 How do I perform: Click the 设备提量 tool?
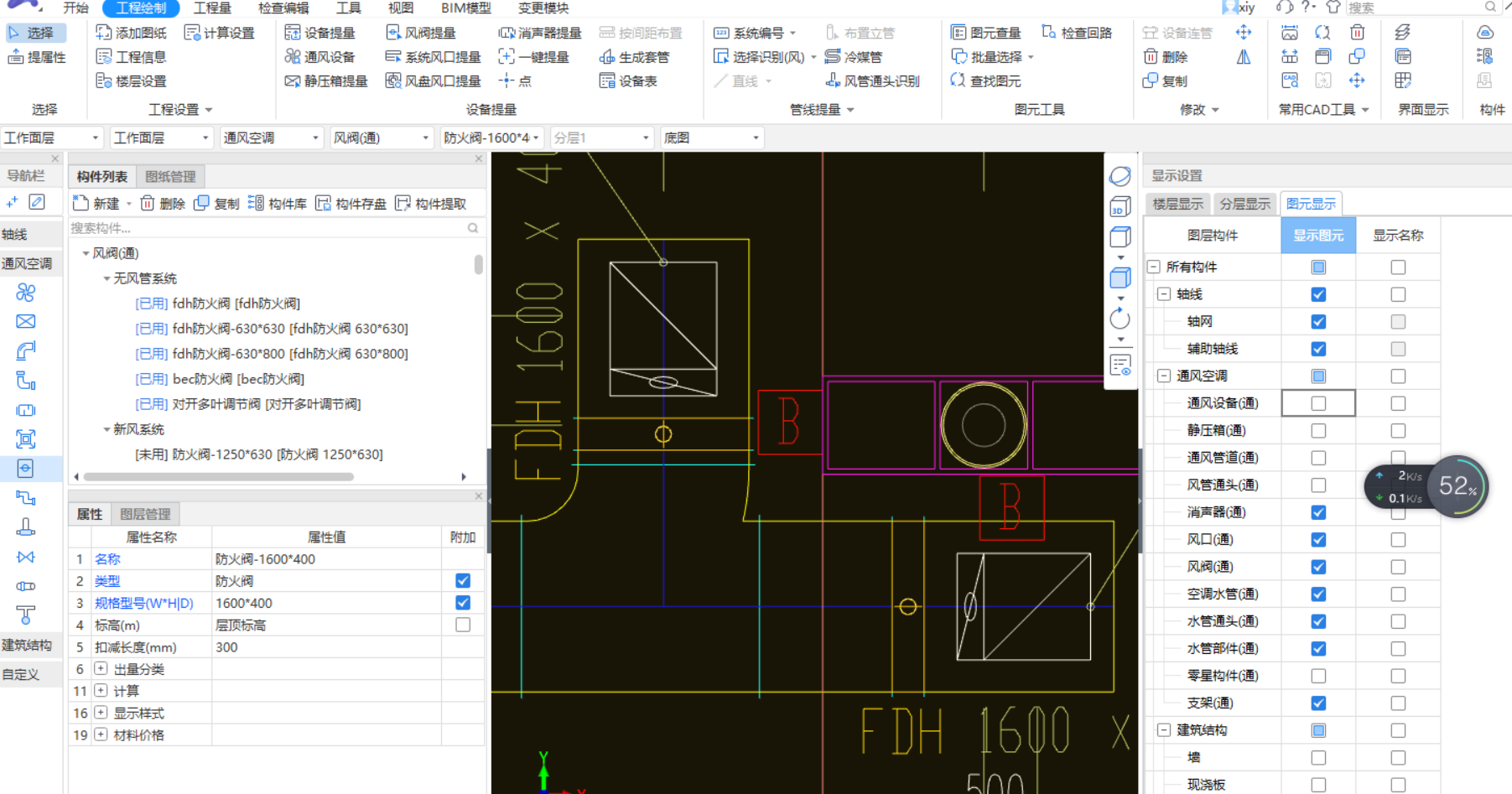pos(320,33)
